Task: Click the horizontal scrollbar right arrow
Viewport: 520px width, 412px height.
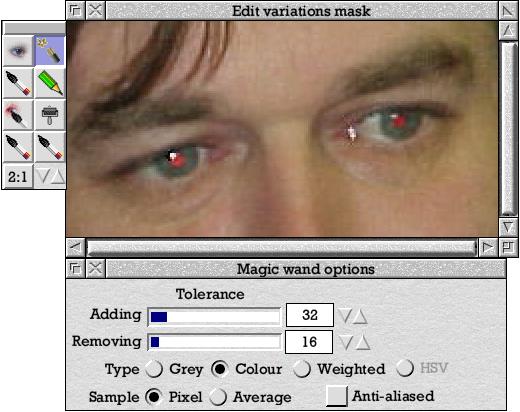Action: pyautogui.click(x=488, y=248)
